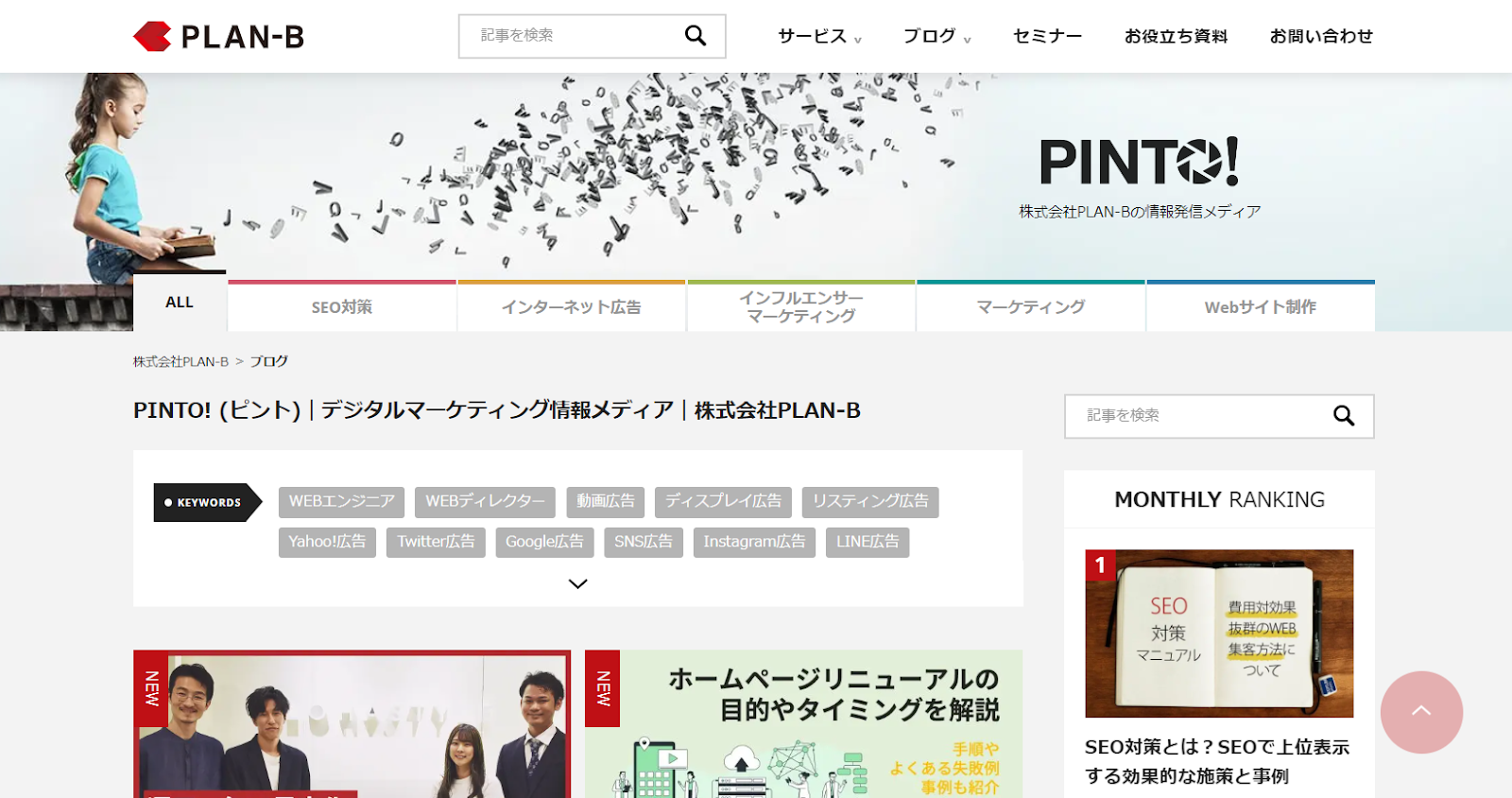The image size is (1512, 798).
Task: Select the Google広告 keyword tag
Action: click(x=544, y=542)
